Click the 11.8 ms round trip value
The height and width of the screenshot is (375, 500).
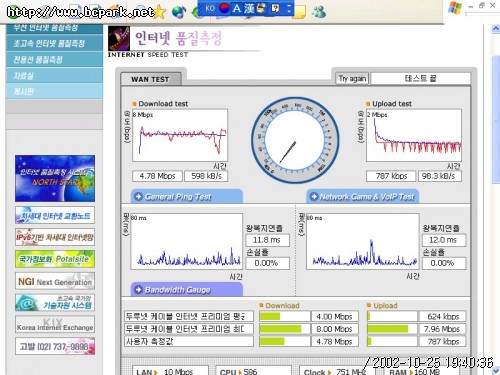267,240
